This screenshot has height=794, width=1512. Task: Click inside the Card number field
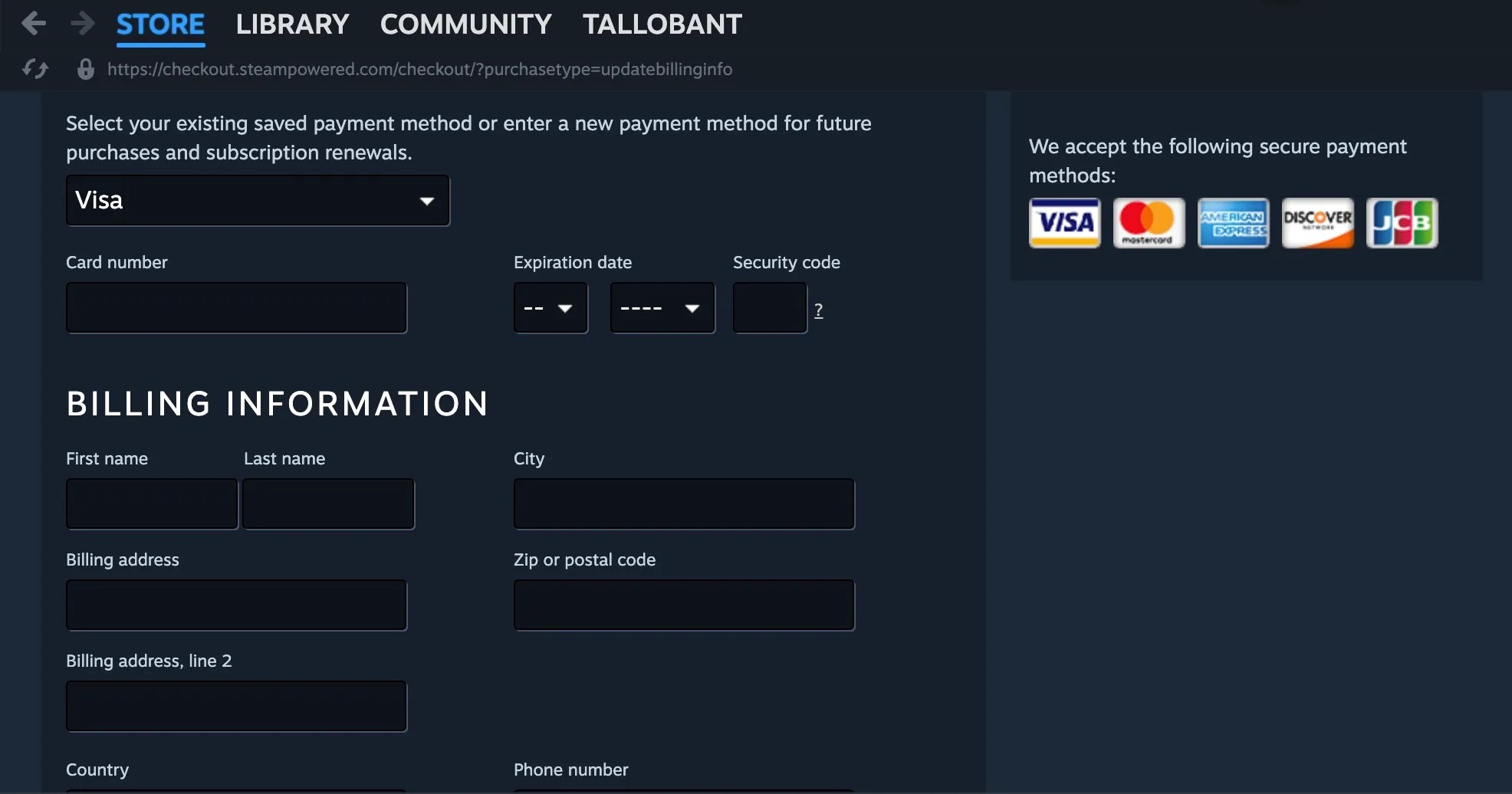point(236,307)
